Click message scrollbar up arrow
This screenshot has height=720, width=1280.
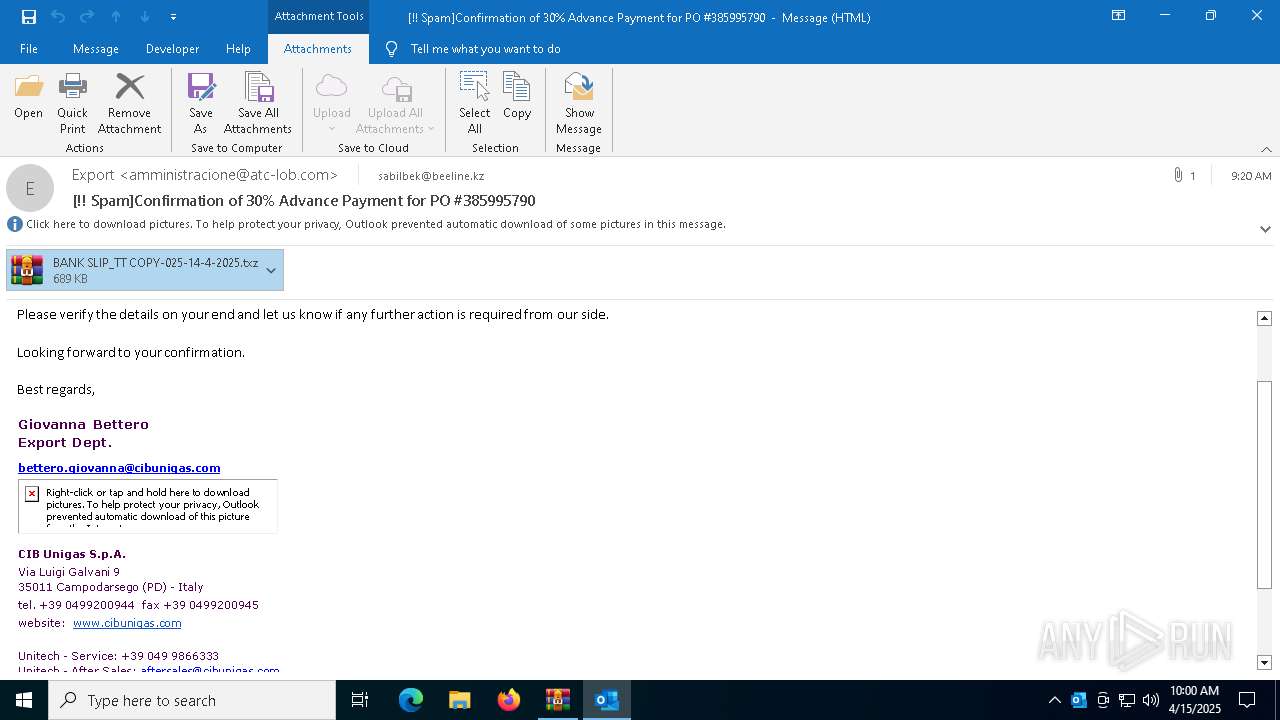pyautogui.click(x=1264, y=318)
